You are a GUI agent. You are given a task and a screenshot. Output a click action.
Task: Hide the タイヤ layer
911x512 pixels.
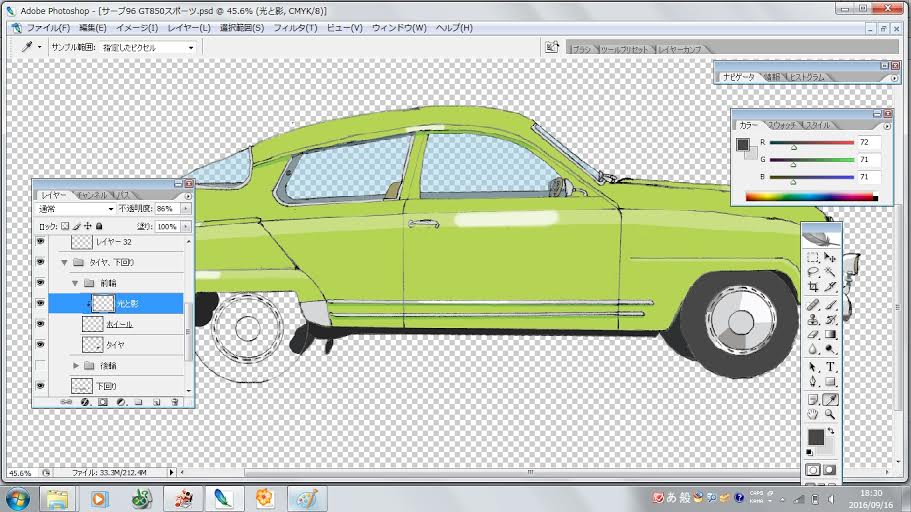40,345
